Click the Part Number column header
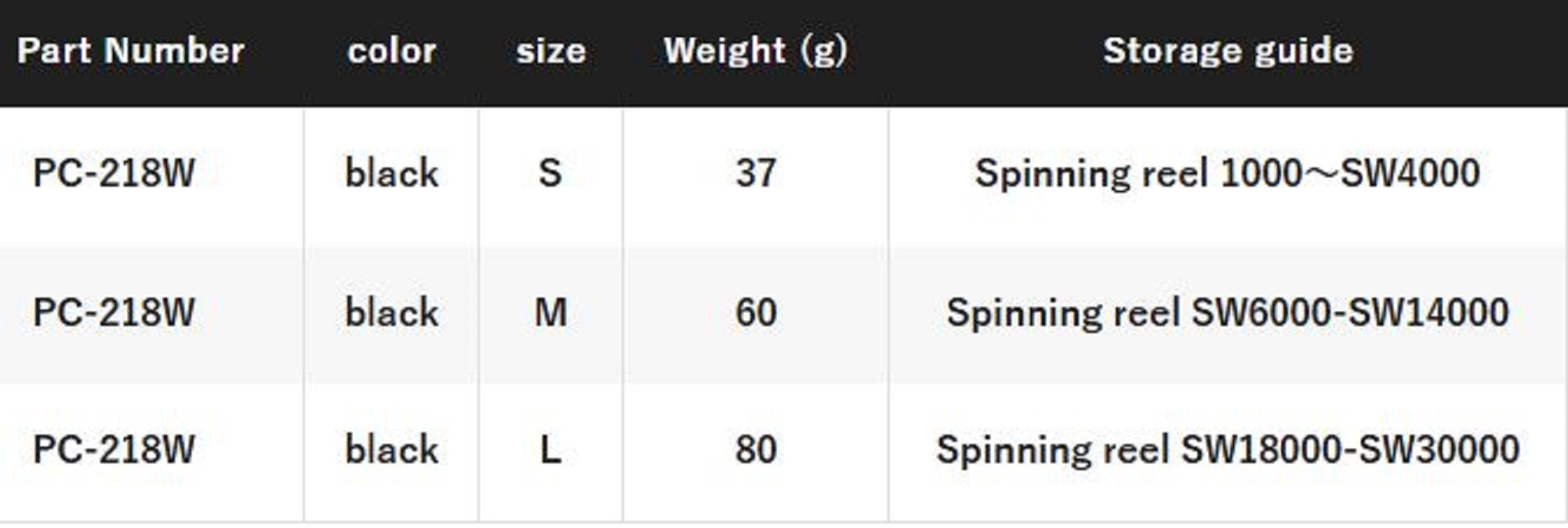 (130, 51)
